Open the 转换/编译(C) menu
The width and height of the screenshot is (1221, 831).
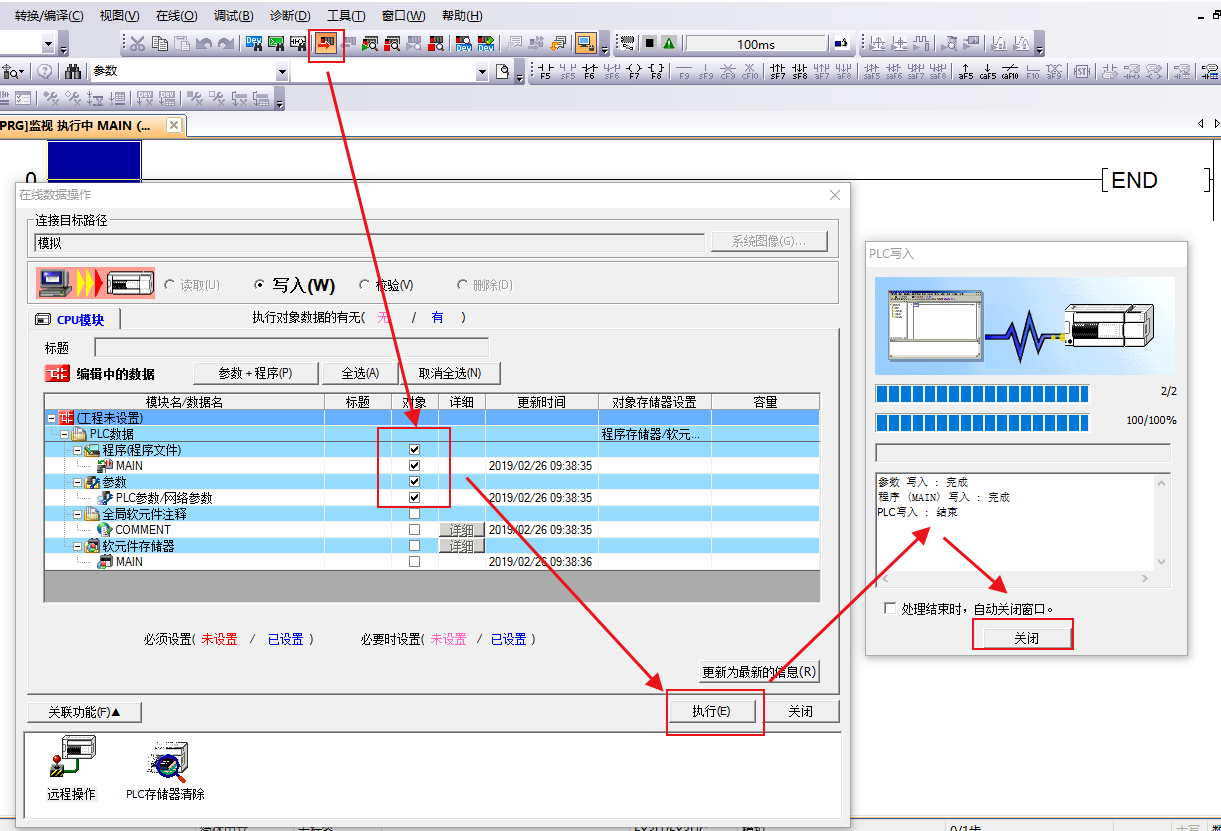click(x=49, y=16)
